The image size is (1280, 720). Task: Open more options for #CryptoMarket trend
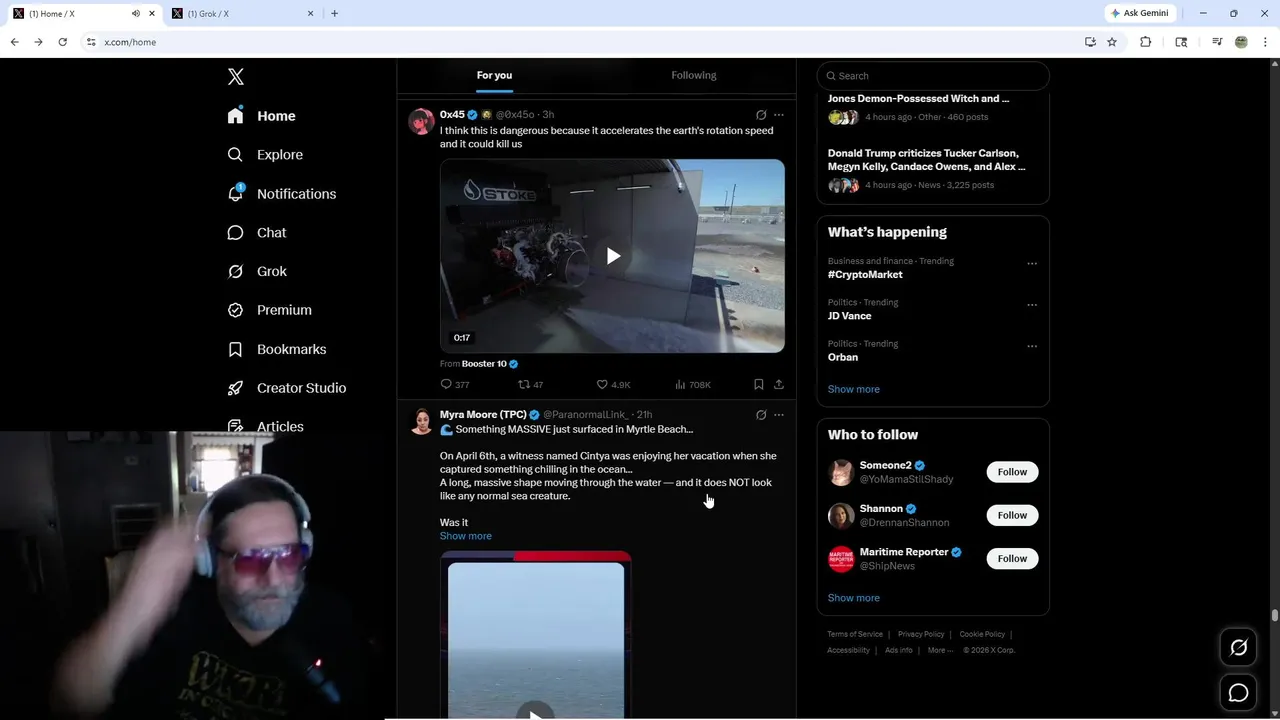1032,264
